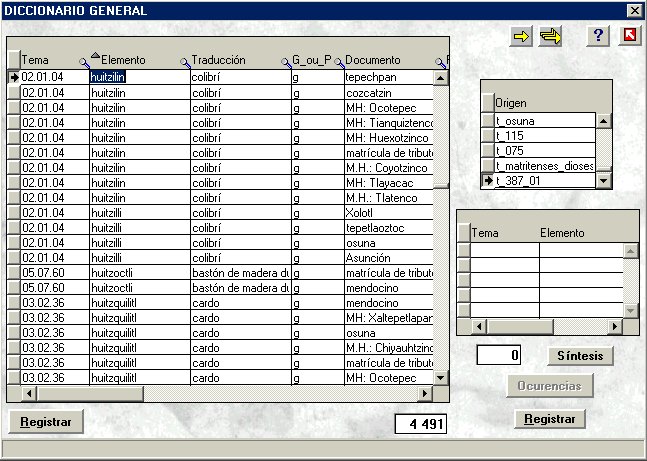Click the red exit icon in toolbar

pos(628,36)
